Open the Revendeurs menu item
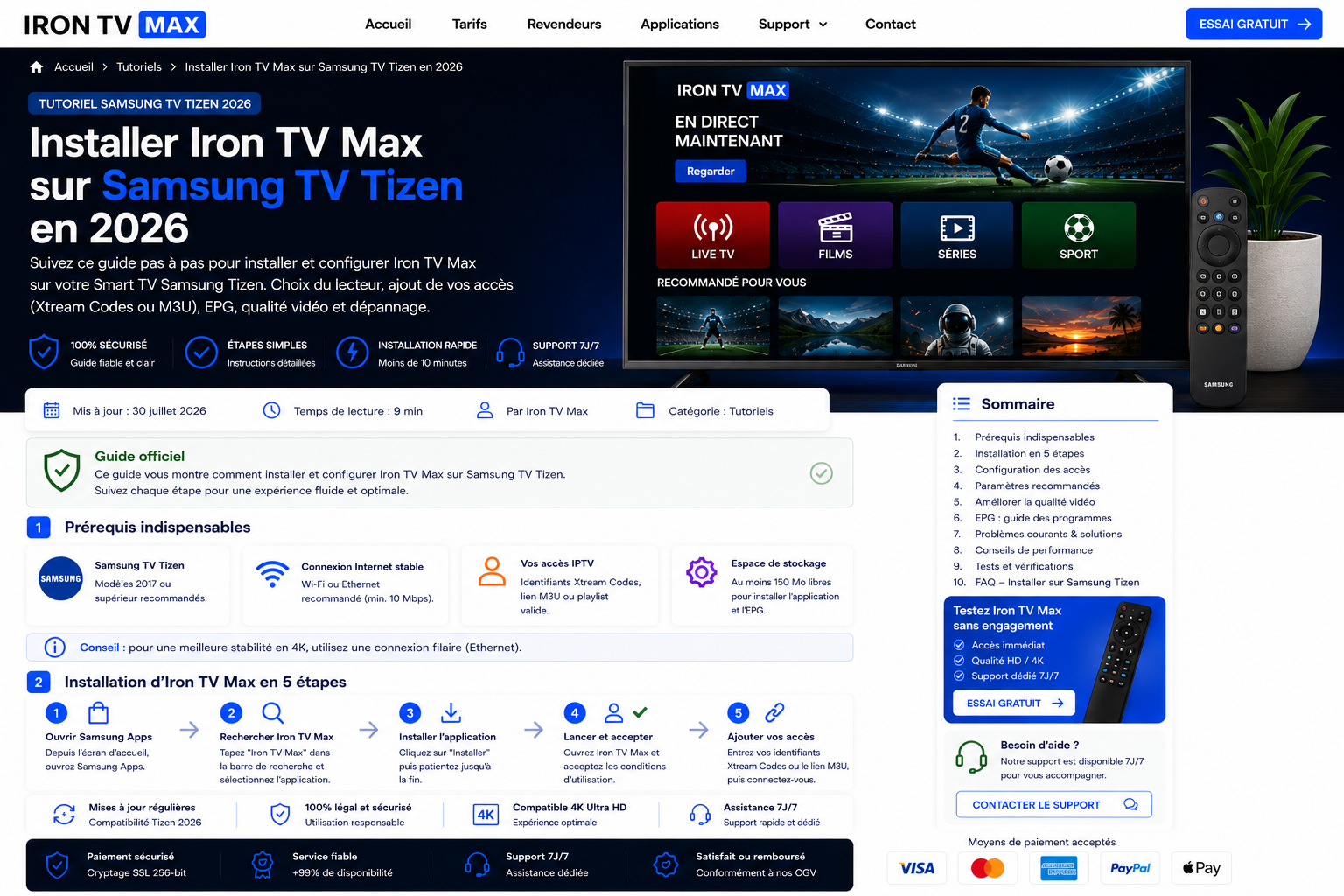The width and height of the screenshot is (1344, 896). 564,24
